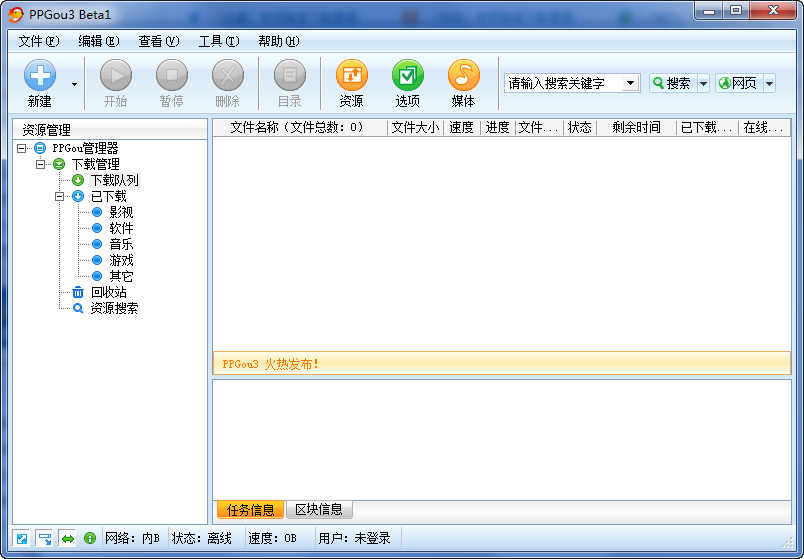This screenshot has width=804, height=559.
Task: Open the 媒体 (Media) toolbar icon
Action: (x=464, y=75)
